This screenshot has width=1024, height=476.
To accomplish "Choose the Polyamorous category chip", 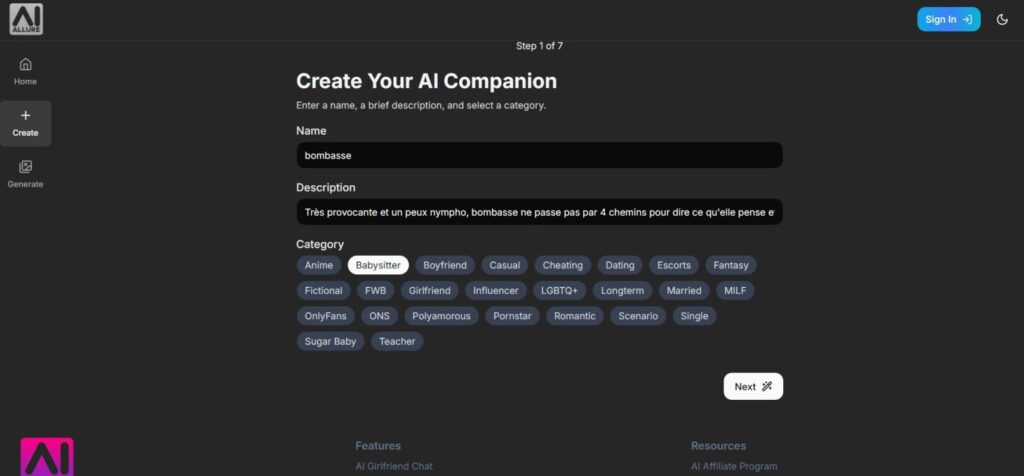I will [x=441, y=316].
